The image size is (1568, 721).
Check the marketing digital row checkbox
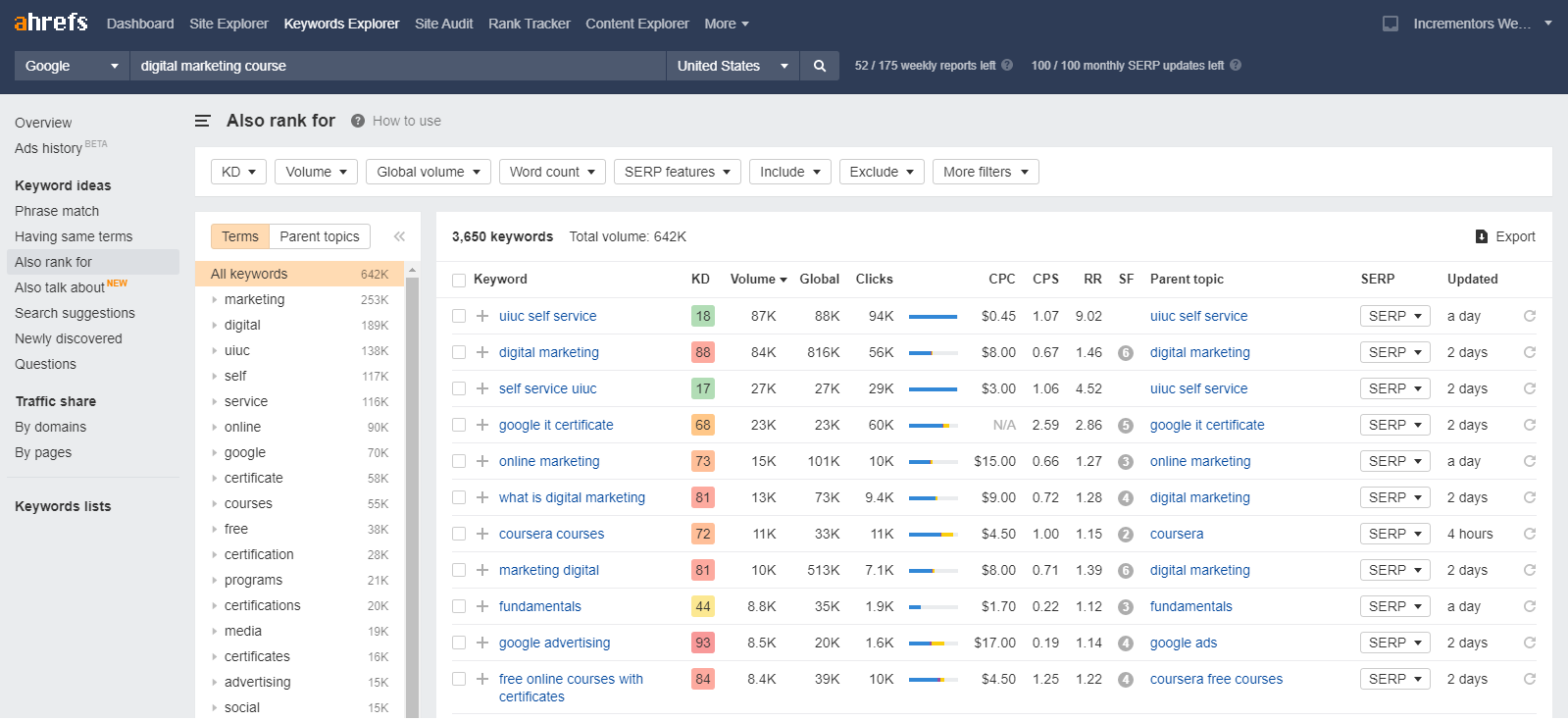tap(459, 570)
